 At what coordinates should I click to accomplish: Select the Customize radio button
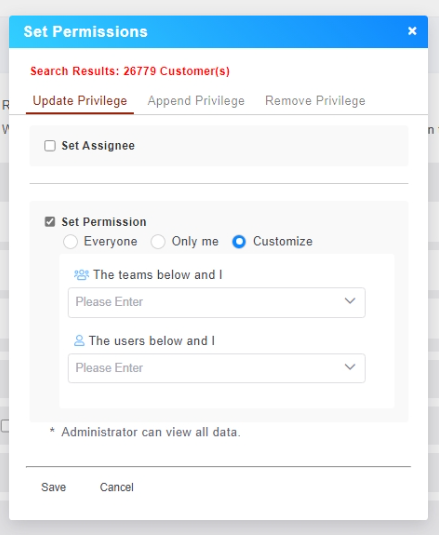[x=239, y=242]
